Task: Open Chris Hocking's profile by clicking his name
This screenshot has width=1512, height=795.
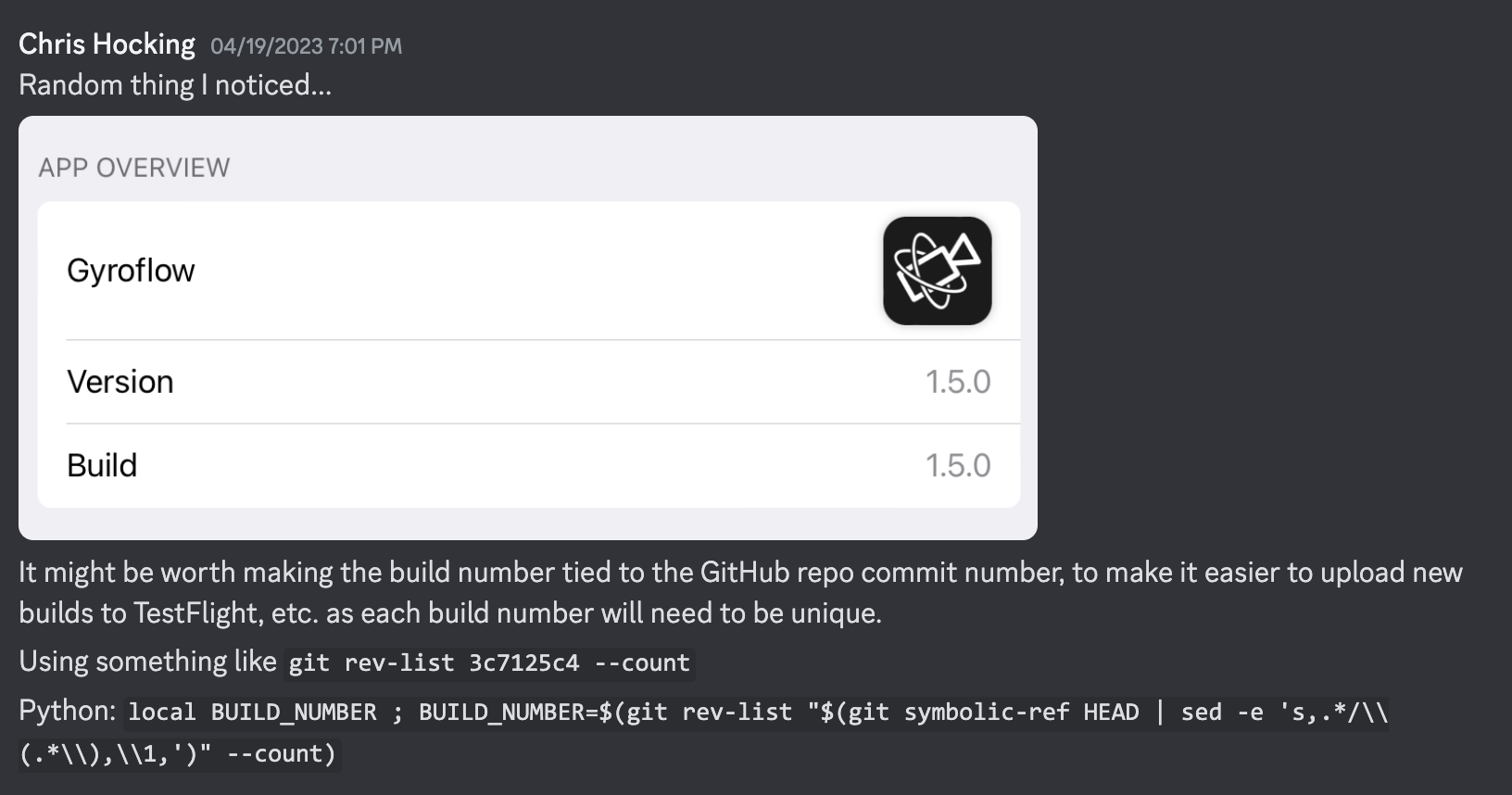Action: pyautogui.click(x=106, y=43)
